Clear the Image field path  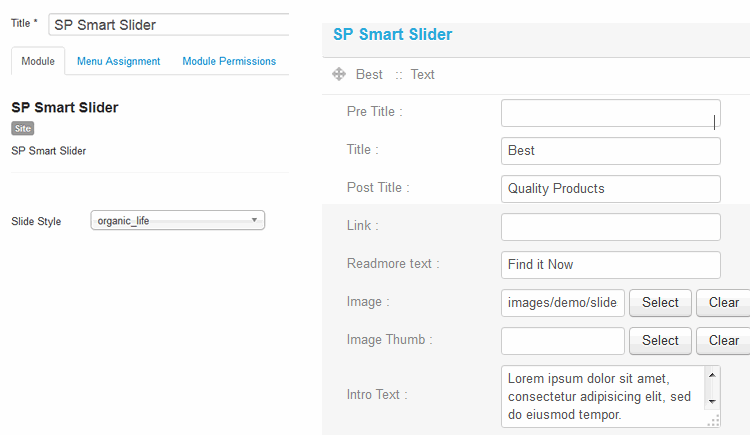[x=724, y=302]
